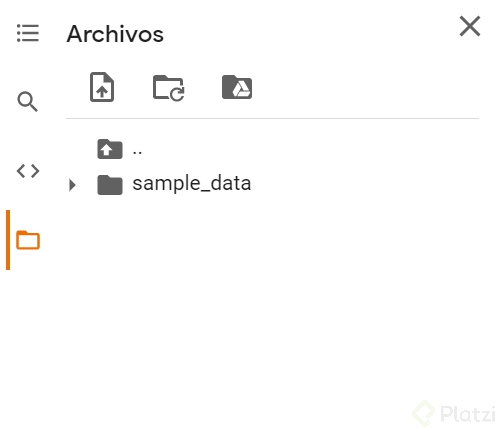This screenshot has width=500, height=432.
Task: Open the code snippets angle-brackets icon
Action: pyautogui.click(x=28, y=171)
